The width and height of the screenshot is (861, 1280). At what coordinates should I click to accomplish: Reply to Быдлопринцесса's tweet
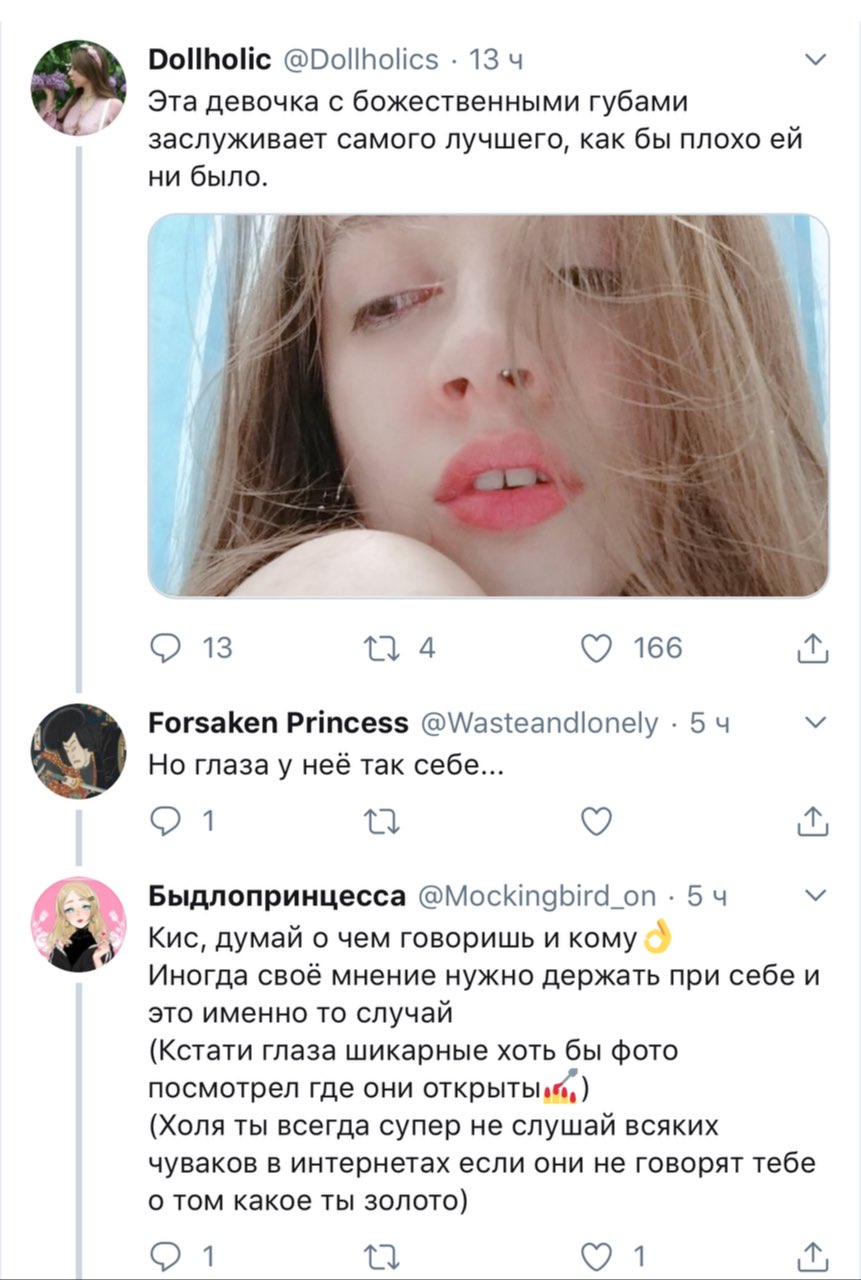[163, 1255]
